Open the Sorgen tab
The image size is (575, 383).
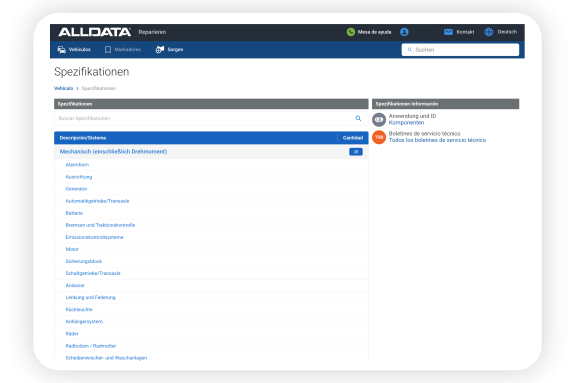coord(169,50)
